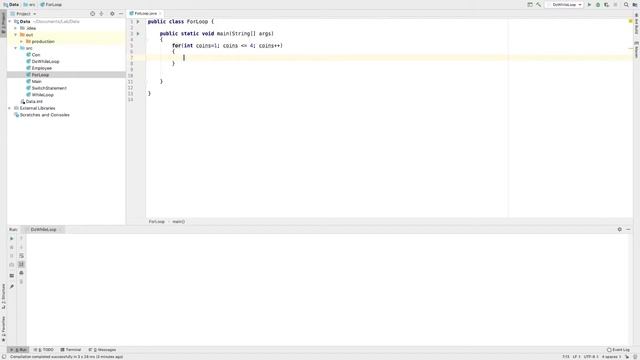The width and height of the screenshot is (640, 360).
Task: Hide the Project tool window with the minus icon
Action: pyautogui.click(x=121, y=14)
